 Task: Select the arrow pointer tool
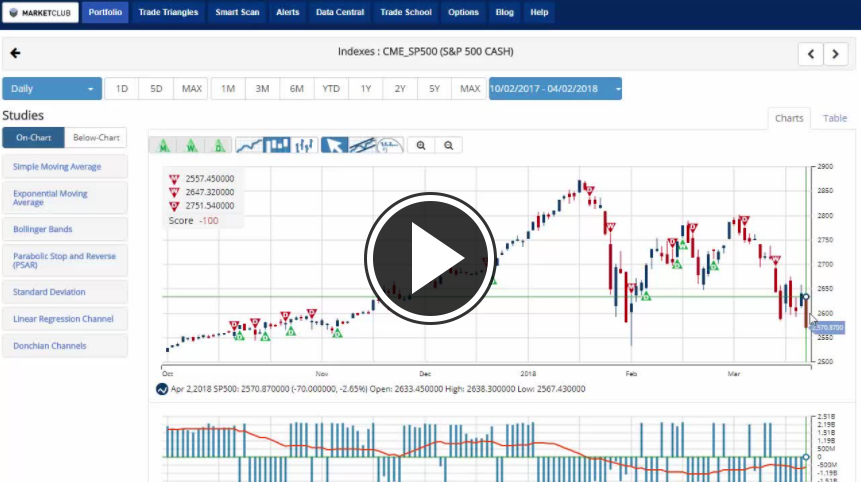point(334,145)
